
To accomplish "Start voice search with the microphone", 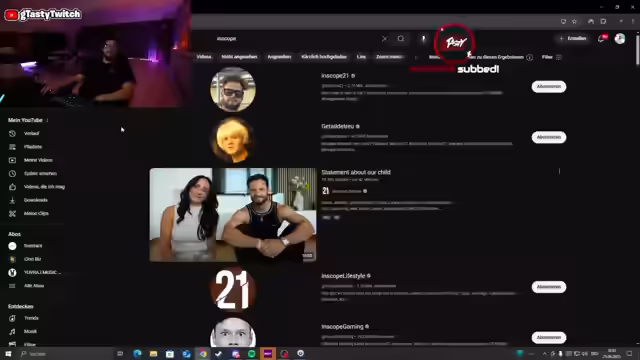I will [423, 38].
